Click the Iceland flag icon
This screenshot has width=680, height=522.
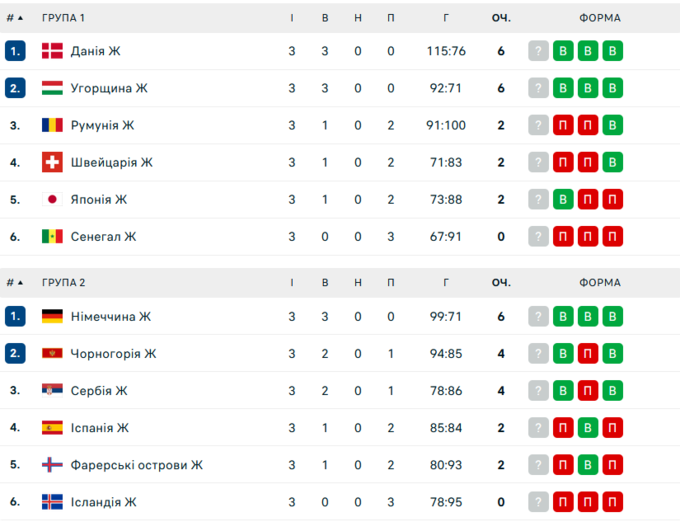coord(52,502)
